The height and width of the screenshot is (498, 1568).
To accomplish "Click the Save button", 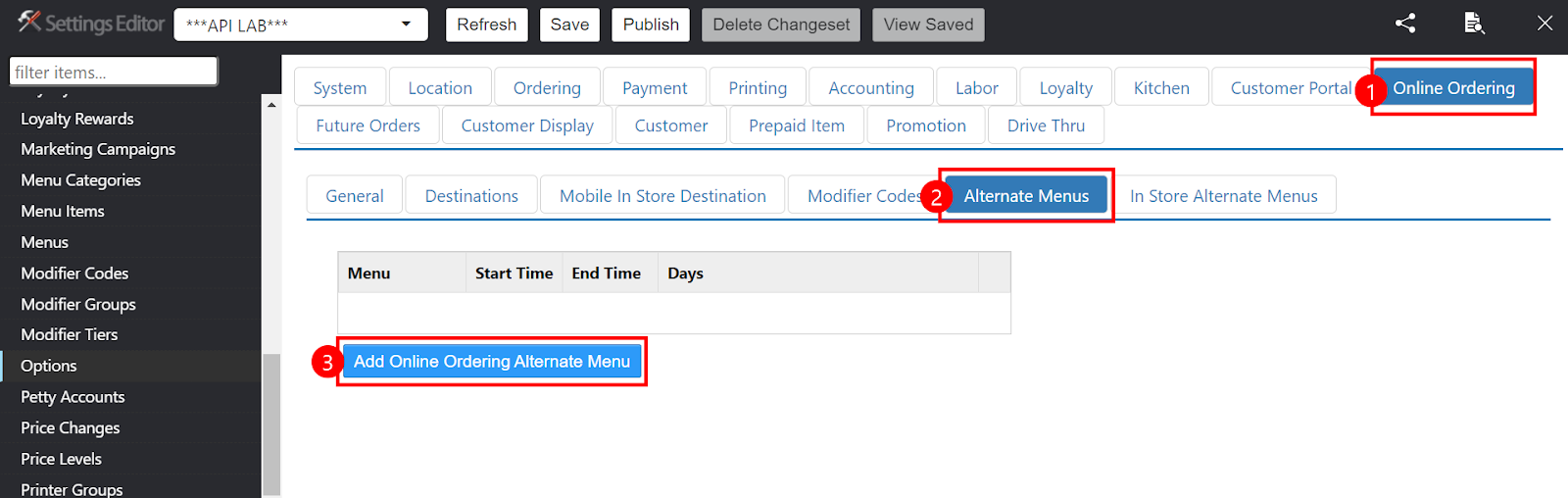I will pos(569,25).
